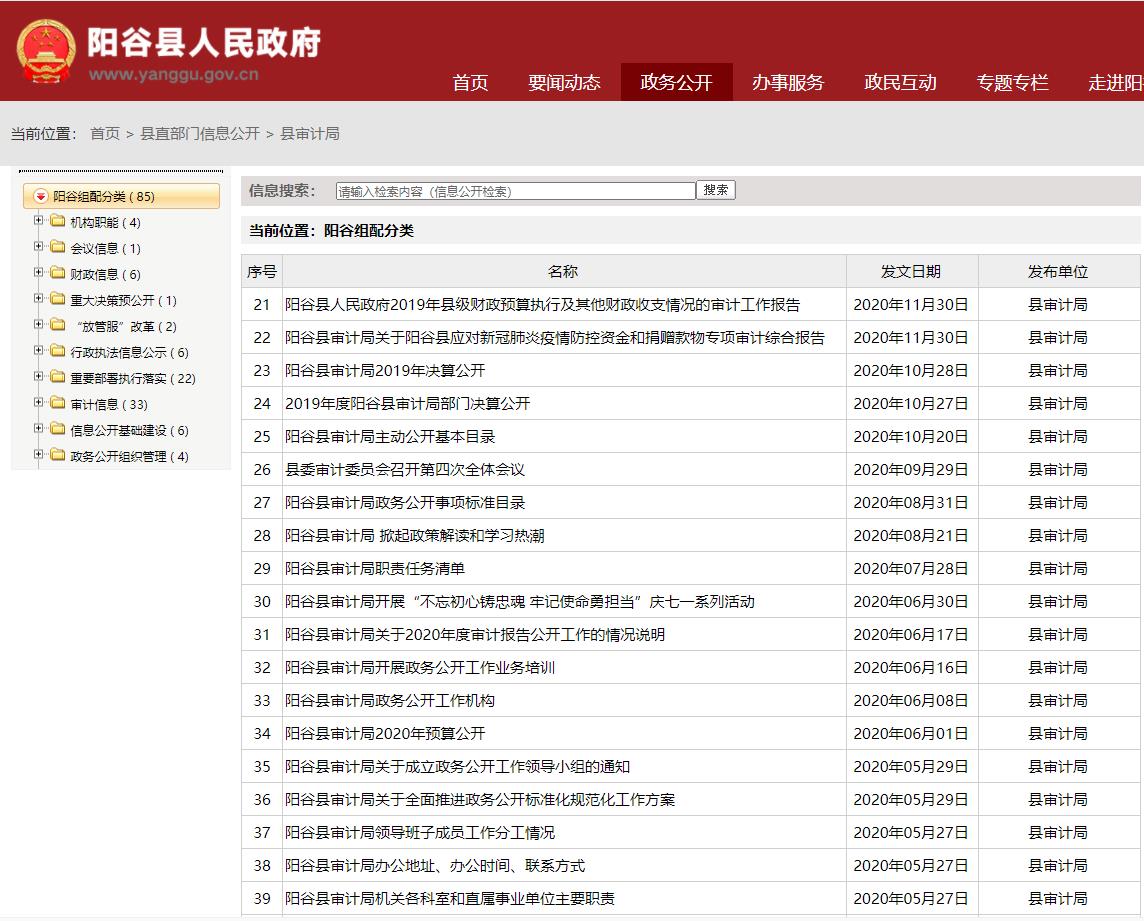Open the 财政信息 (6) category
This screenshot has width=1144, height=921.
tap(105, 274)
